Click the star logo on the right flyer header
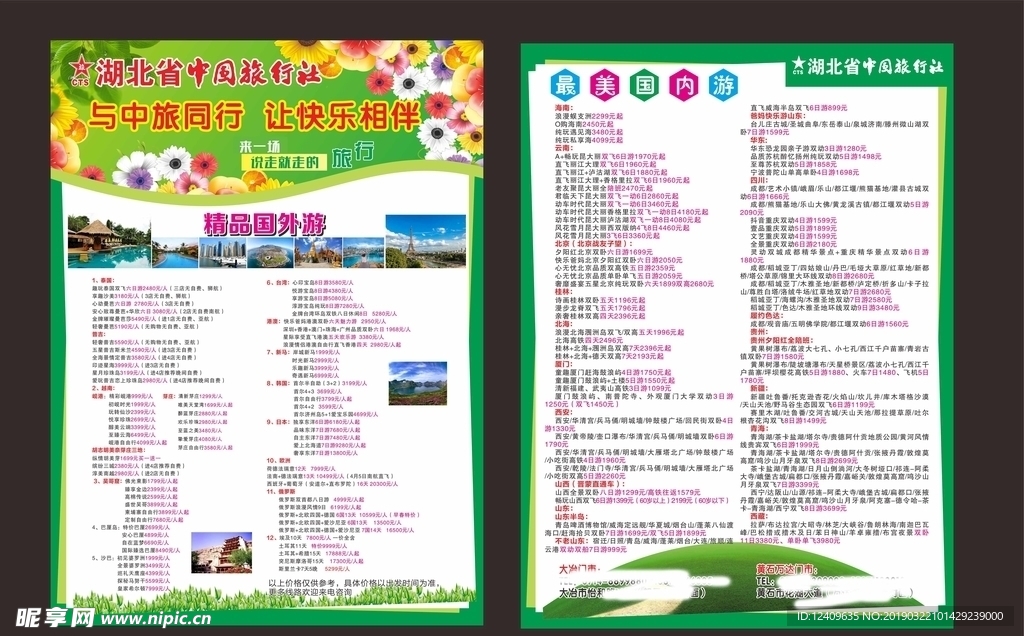 tap(798, 65)
